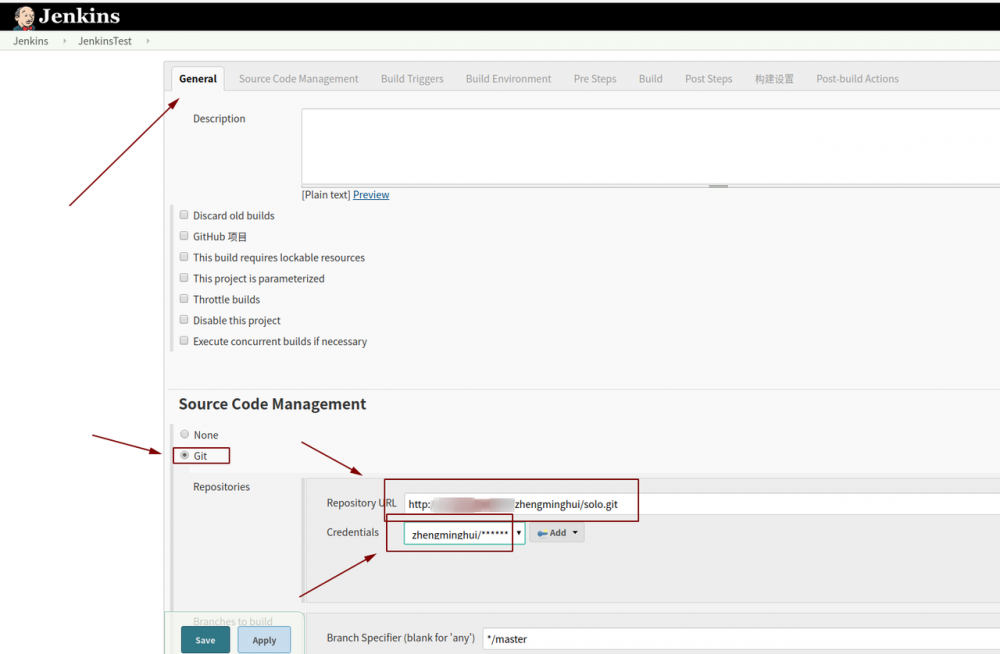Check Disable this project

184,320
